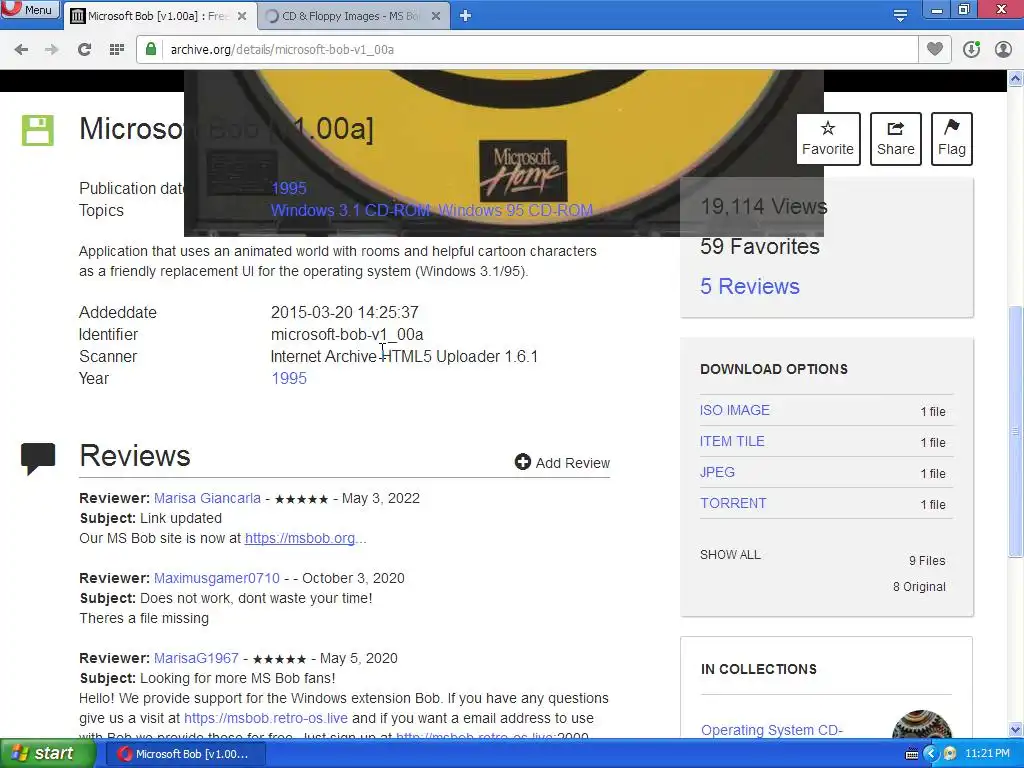This screenshot has height=768, width=1024.
Task: Open the tab menu list icon
Action: [900, 15]
